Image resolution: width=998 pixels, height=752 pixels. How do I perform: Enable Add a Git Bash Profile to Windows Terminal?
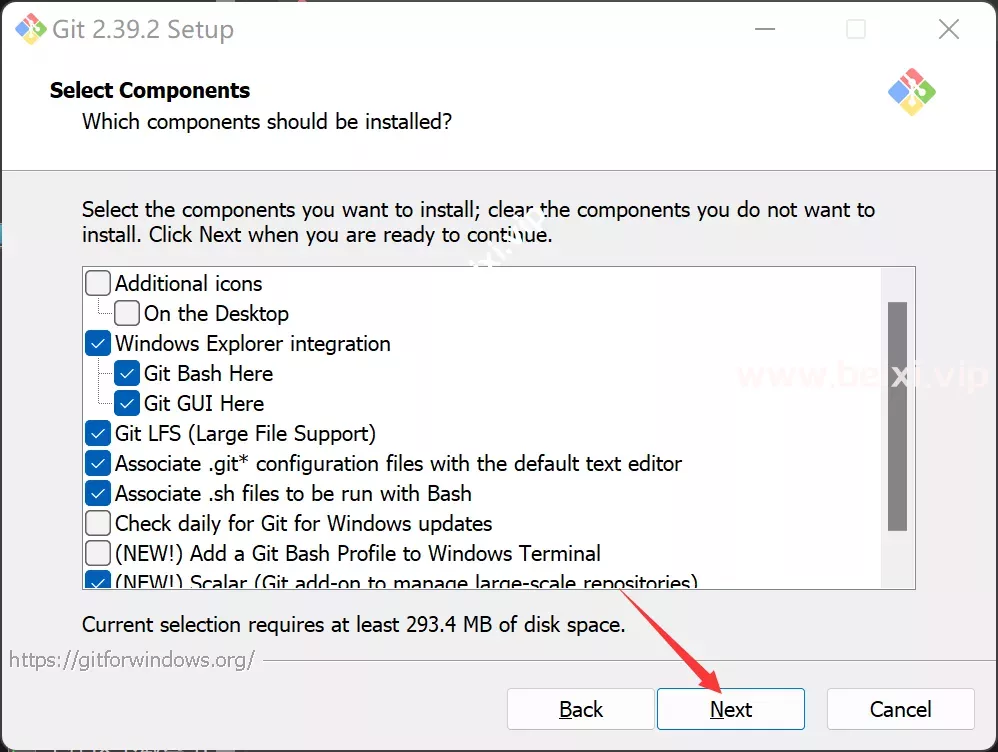(98, 553)
